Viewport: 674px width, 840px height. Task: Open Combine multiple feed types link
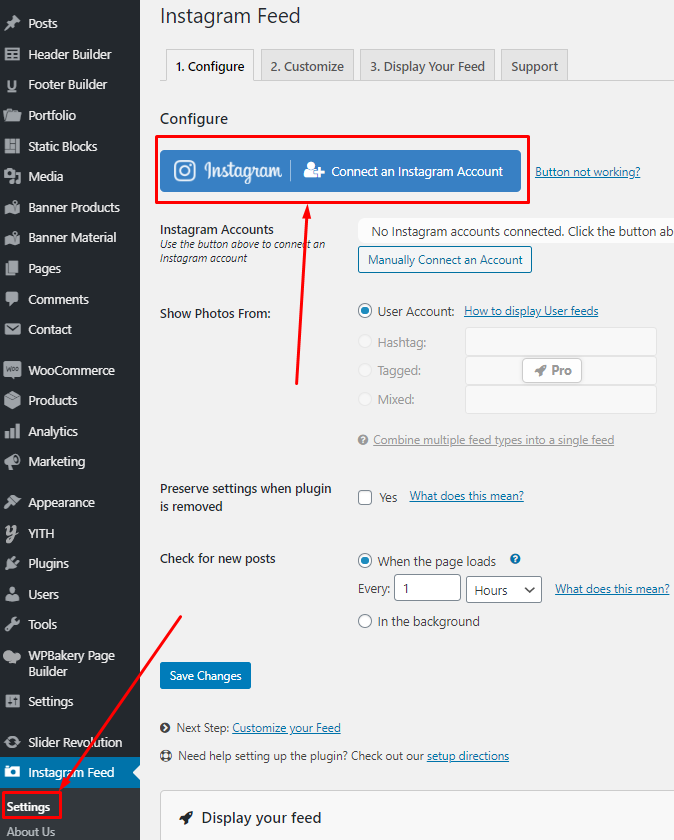pos(493,440)
